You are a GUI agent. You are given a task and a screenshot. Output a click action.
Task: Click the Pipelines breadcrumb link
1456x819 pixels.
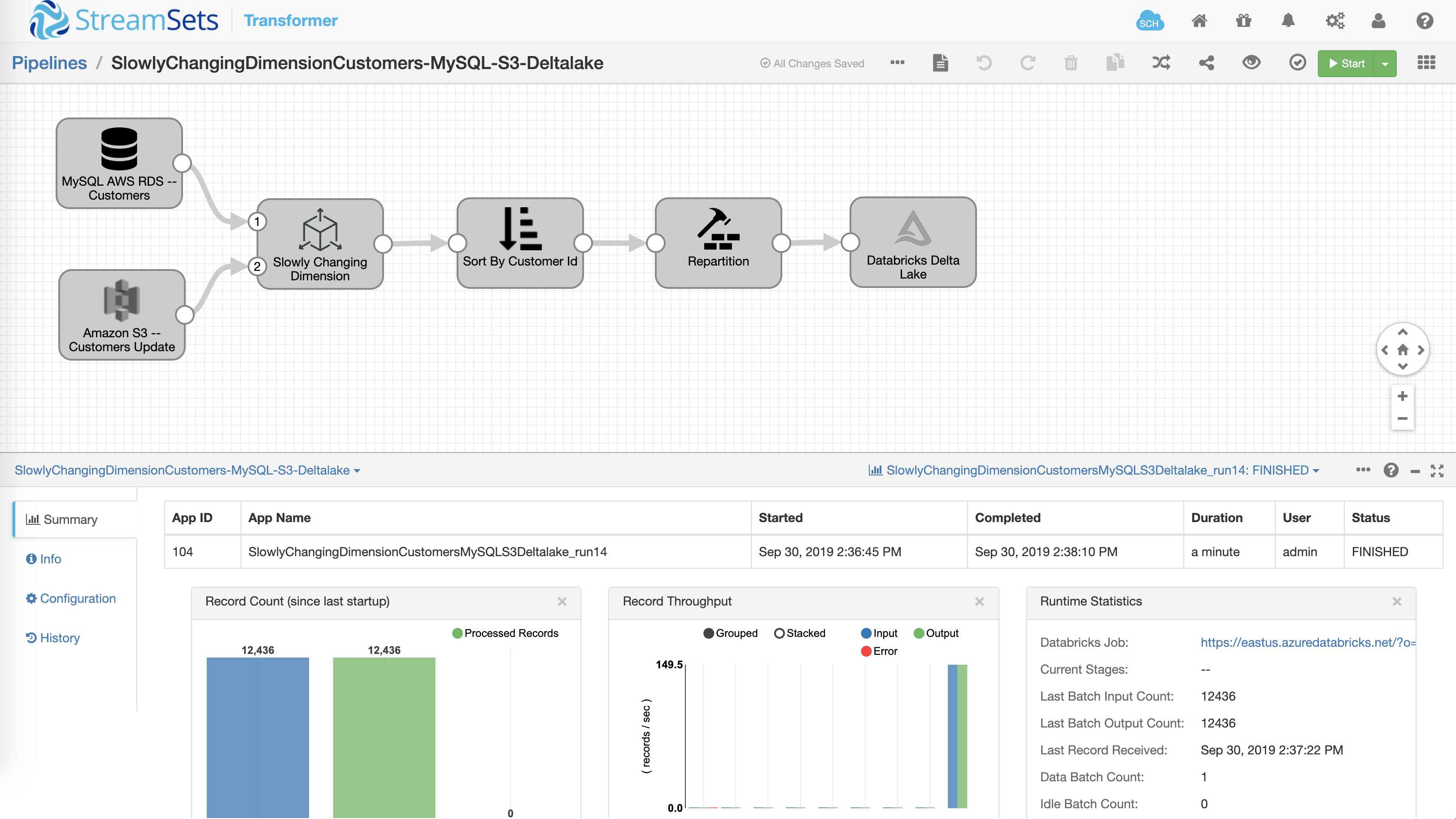49,63
